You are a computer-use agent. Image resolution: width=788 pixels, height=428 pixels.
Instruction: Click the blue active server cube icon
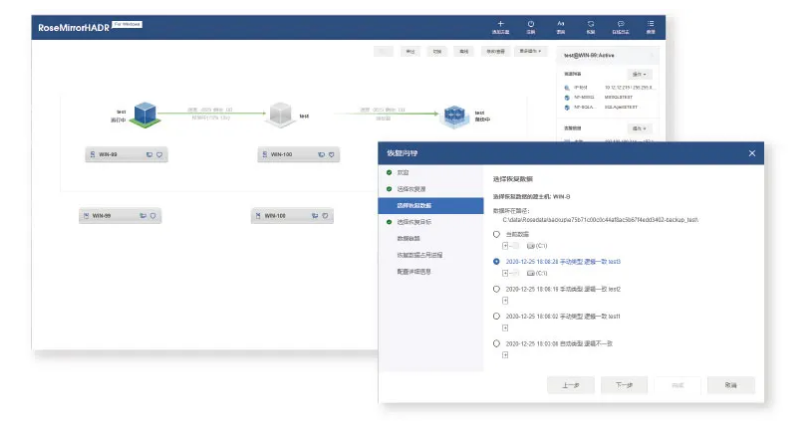coord(147,114)
